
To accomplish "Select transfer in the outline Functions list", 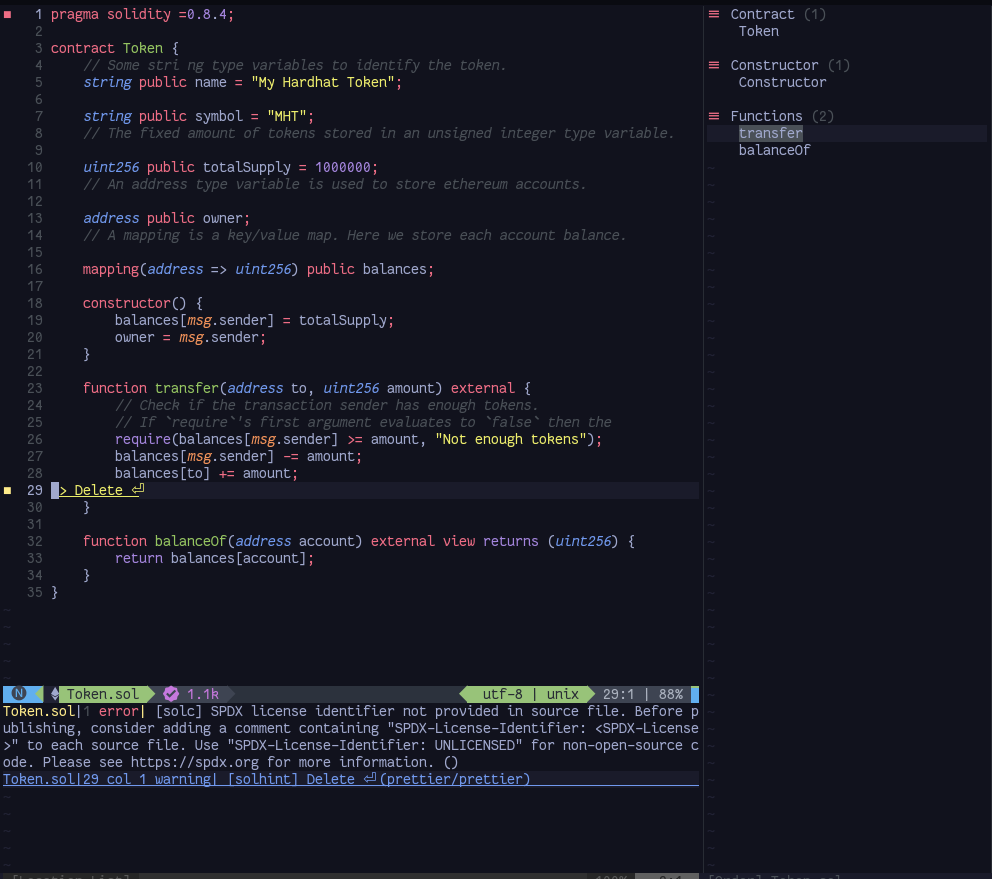I will click(x=771, y=134).
